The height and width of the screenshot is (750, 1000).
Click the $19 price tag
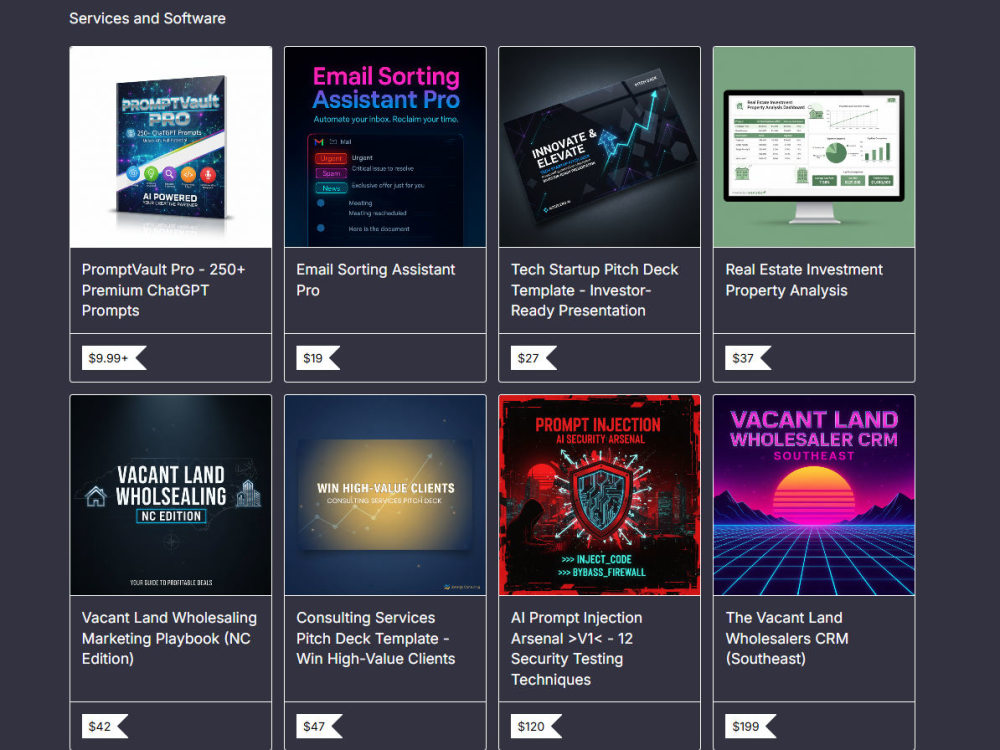click(x=318, y=358)
